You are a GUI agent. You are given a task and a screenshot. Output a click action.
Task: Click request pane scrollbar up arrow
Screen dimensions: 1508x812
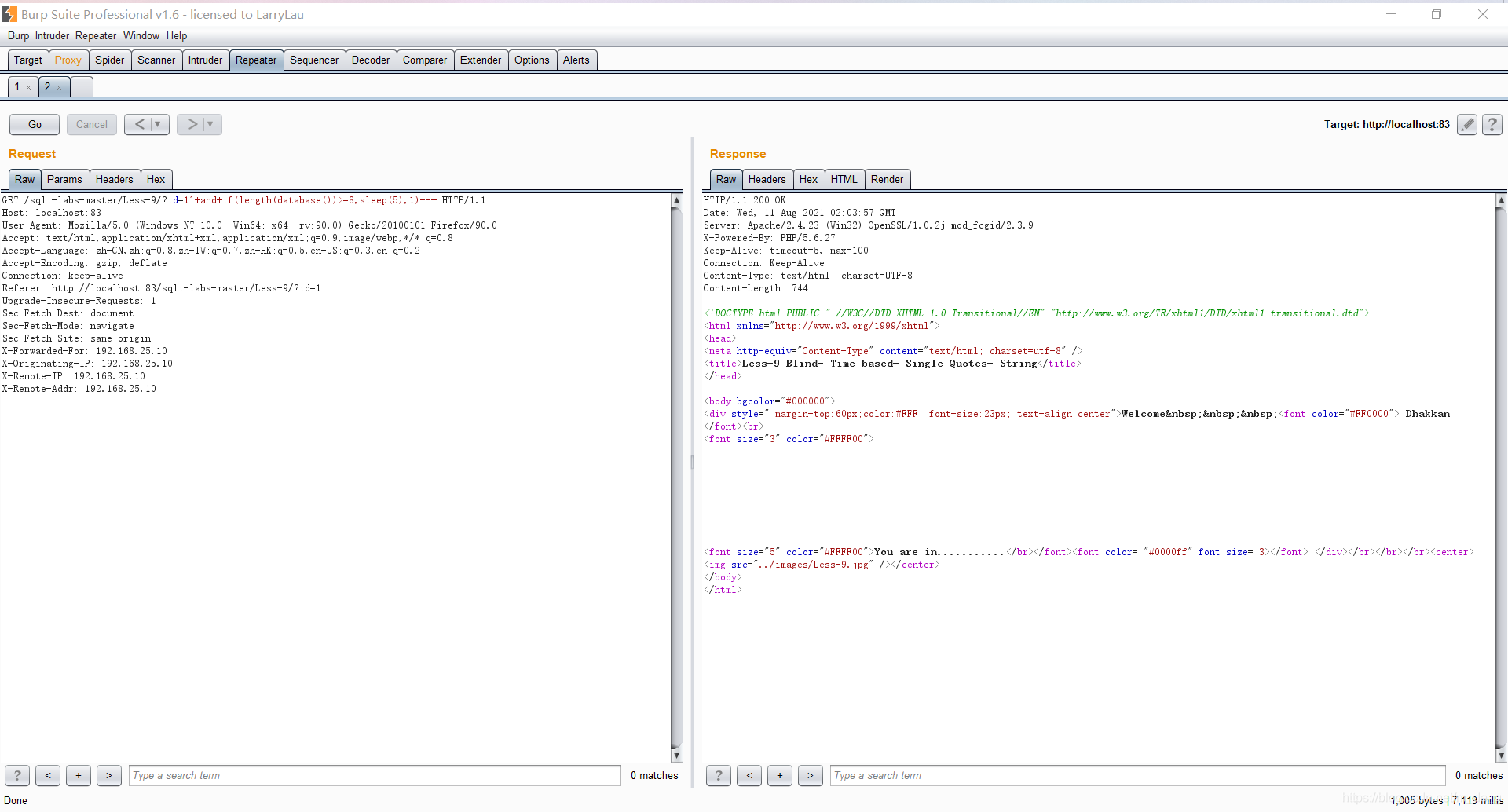tap(676, 199)
